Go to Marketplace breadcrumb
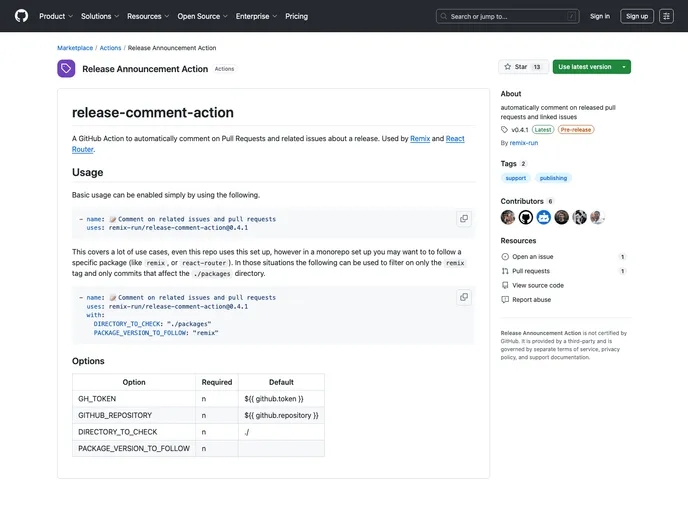The width and height of the screenshot is (688, 512). click(x=75, y=48)
